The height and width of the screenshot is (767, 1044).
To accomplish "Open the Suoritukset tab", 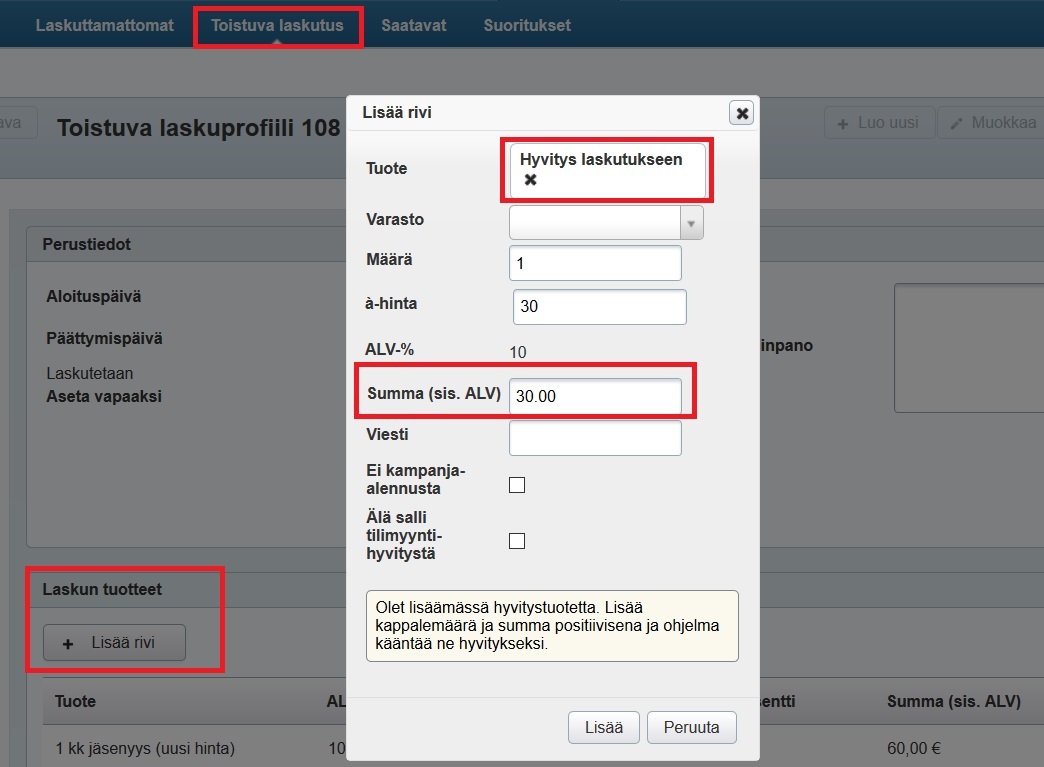I will [527, 25].
